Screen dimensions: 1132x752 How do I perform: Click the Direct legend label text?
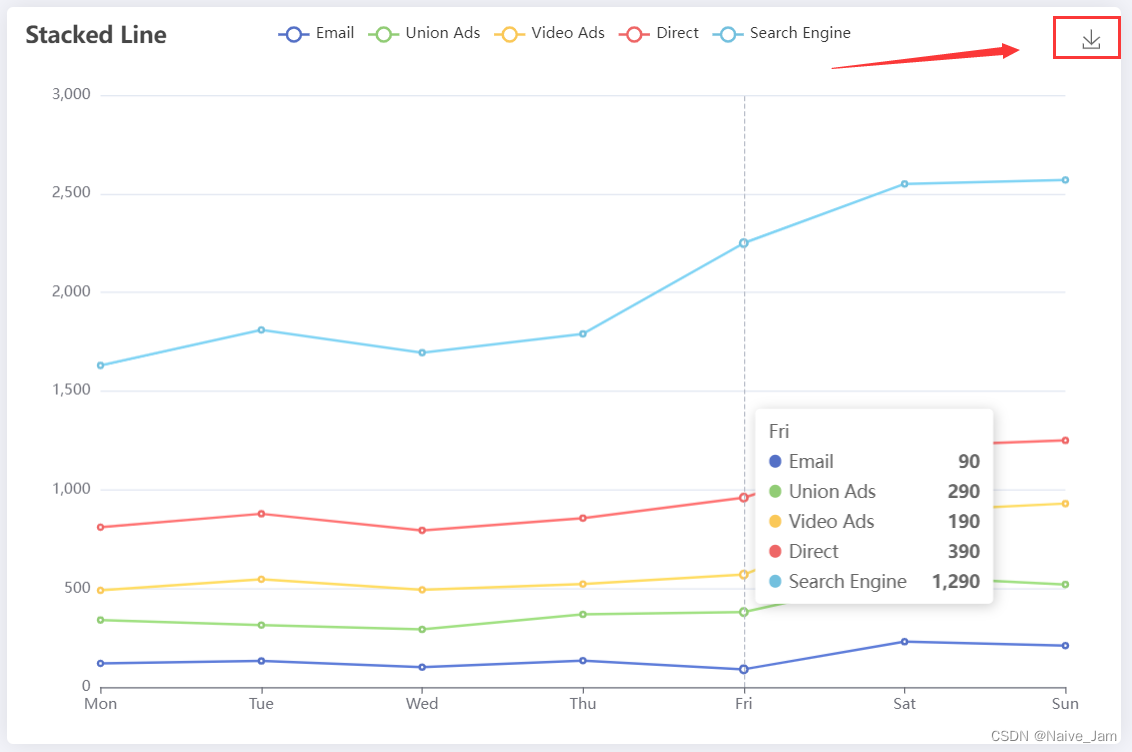pos(676,33)
